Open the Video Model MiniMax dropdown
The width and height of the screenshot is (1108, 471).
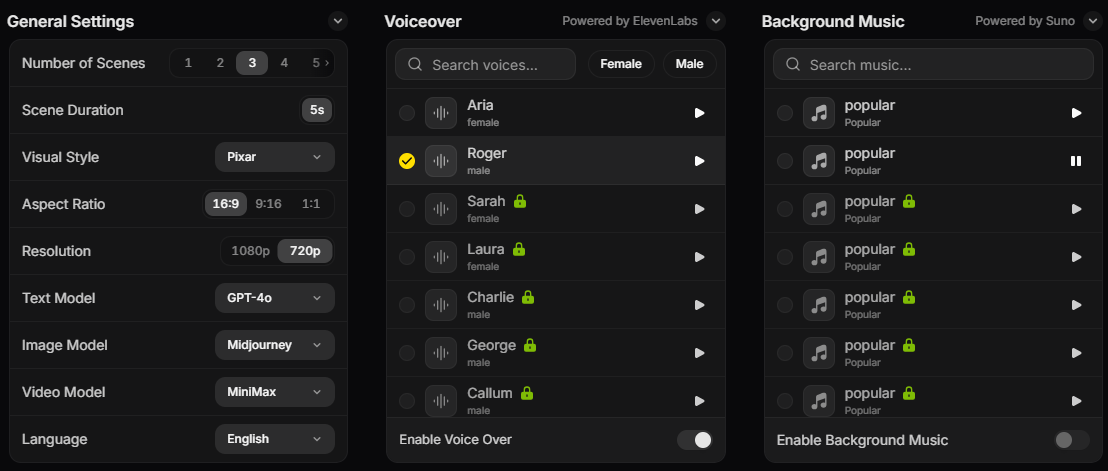pyautogui.click(x=275, y=392)
